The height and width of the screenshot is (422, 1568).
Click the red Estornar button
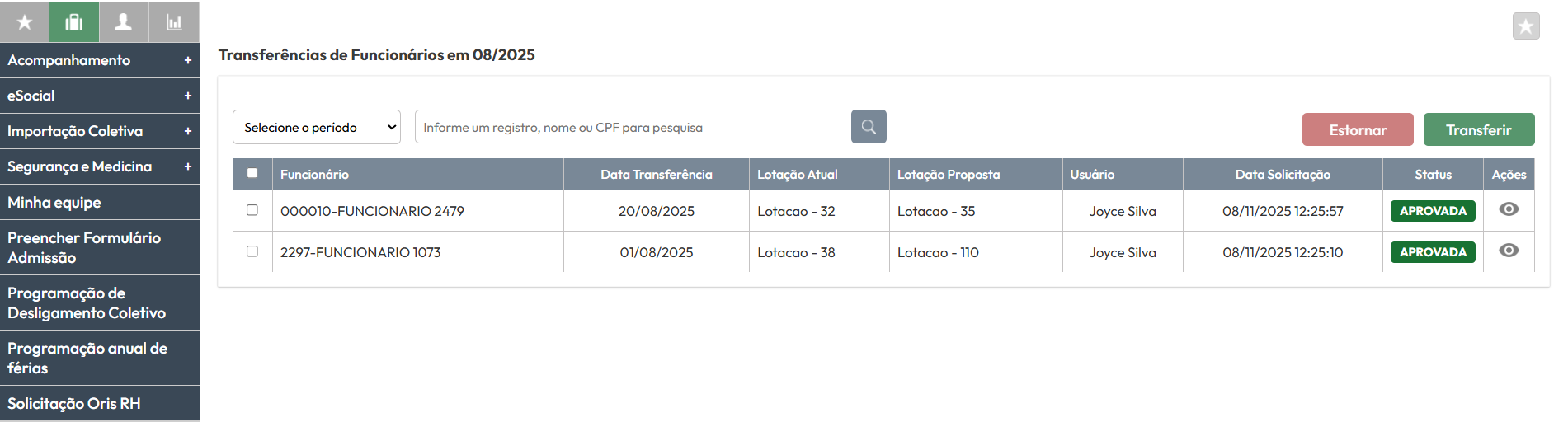click(x=1357, y=130)
